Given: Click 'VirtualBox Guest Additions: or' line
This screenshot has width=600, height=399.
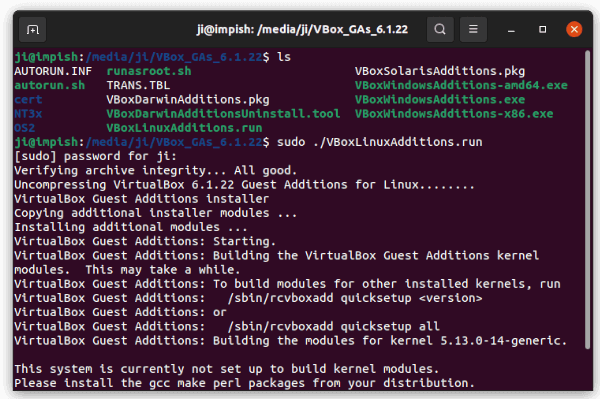Looking at the screenshot, I should [120, 312].
